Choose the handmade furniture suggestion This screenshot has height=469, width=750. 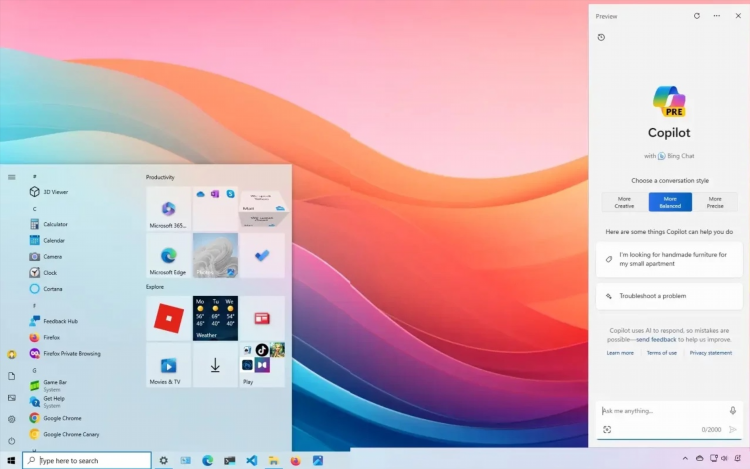669,259
